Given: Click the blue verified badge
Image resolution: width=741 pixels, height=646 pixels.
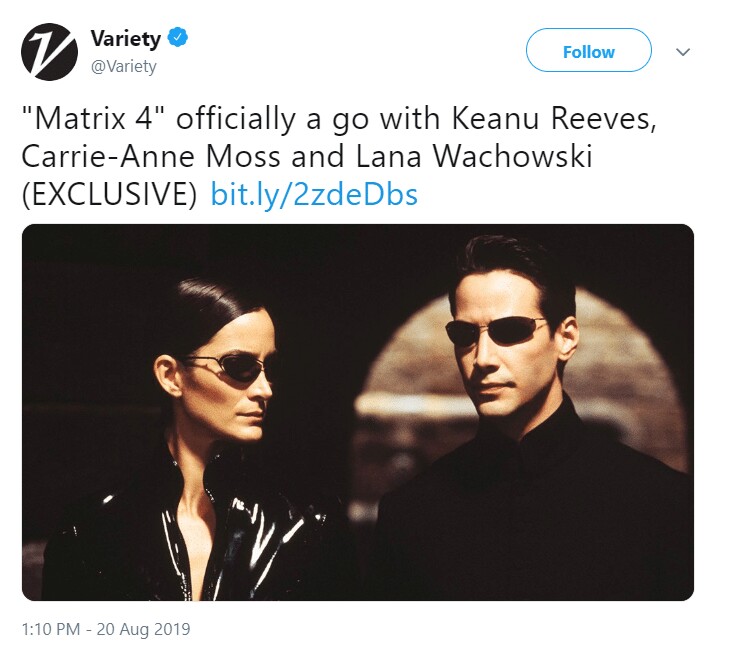Looking at the screenshot, I should [177, 40].
